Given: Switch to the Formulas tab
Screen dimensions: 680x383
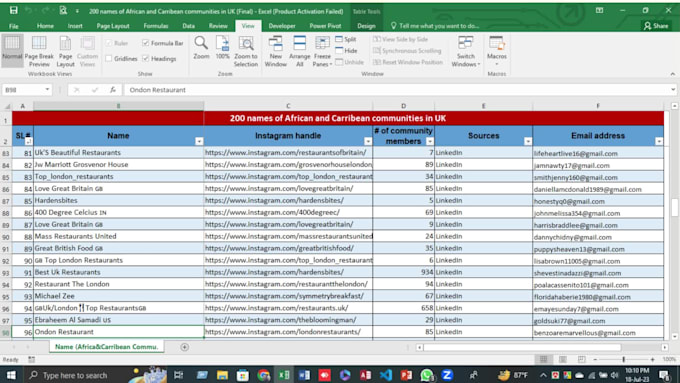Looking at the screenshot, I should [x=156, y=26].
